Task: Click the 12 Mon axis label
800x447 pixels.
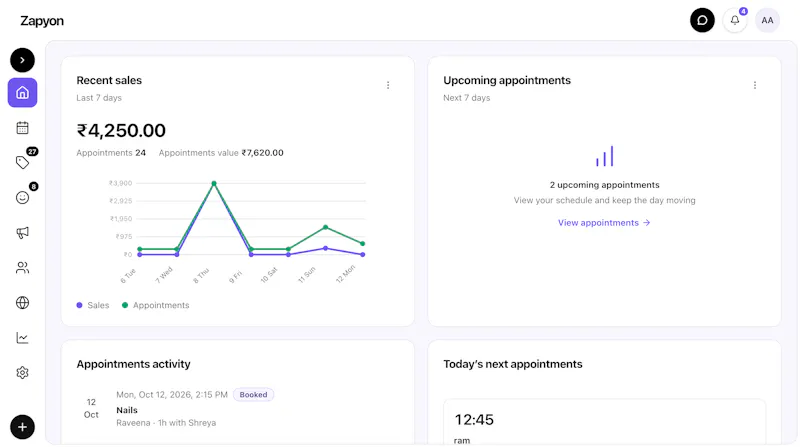Action: coord(345,275)
